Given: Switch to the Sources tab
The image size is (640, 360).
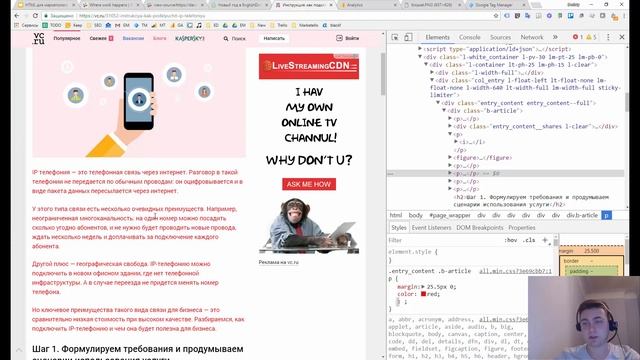Looking at the screenshot, I should [500, 37].
